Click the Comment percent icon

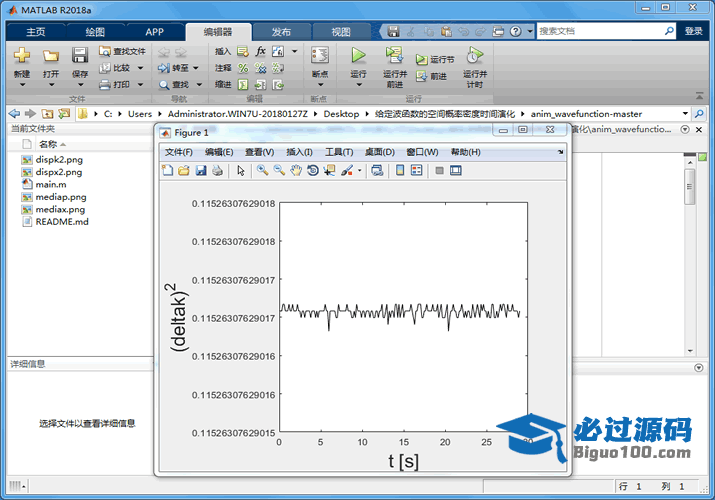click(x=244, y=68)
